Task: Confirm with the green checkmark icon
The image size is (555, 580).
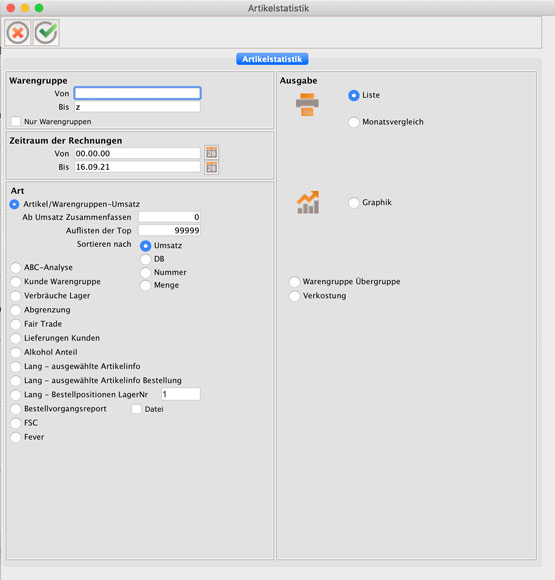Action: tap(46, 33)
